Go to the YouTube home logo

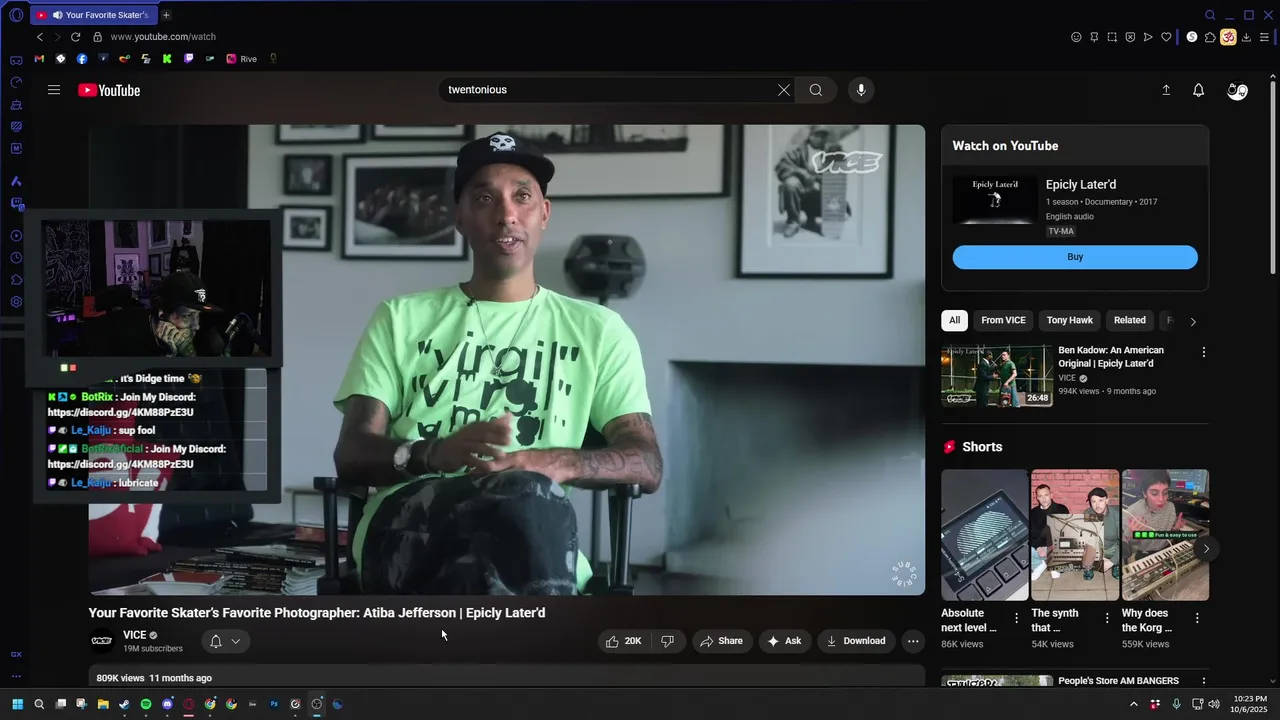point(109,90)
